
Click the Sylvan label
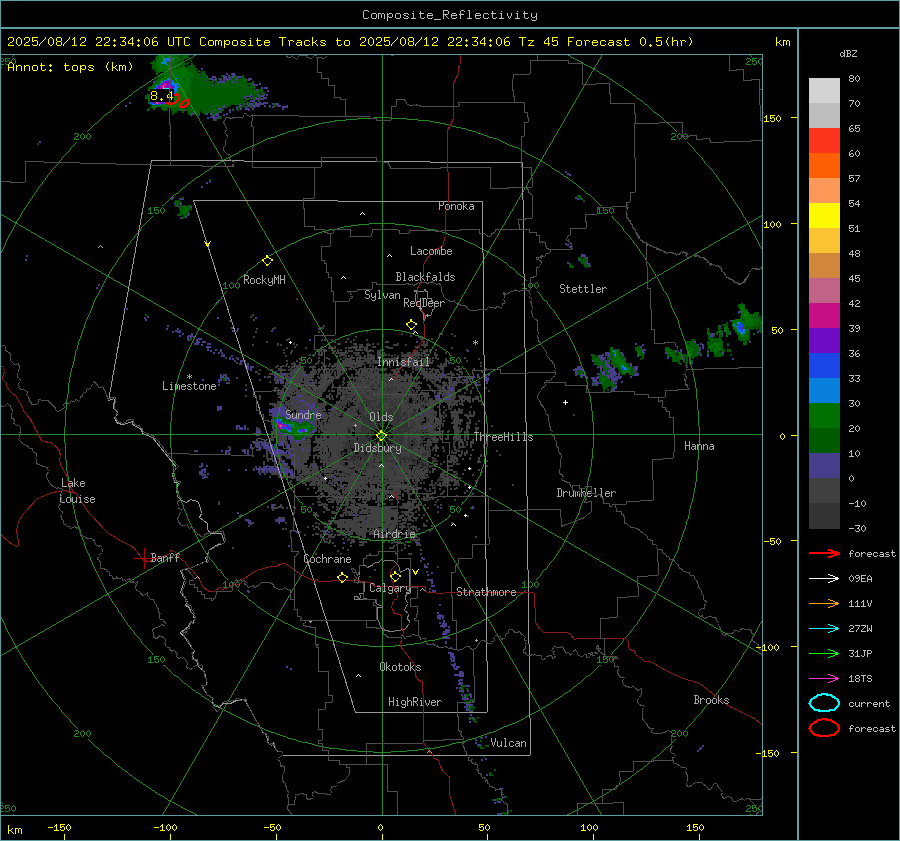(x=382, y=295)
